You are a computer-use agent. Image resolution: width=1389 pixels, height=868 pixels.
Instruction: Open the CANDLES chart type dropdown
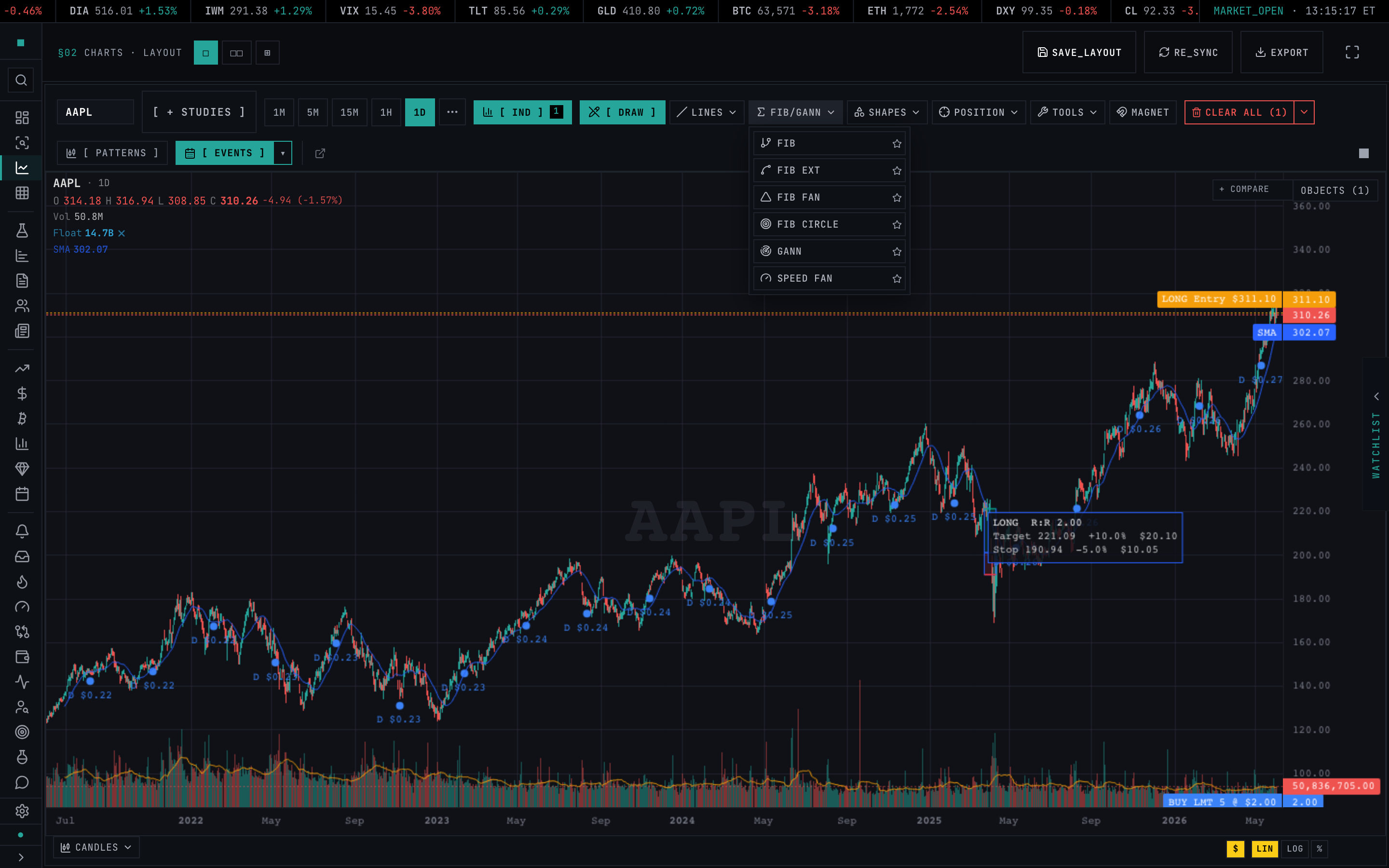[x=96, y=847]
